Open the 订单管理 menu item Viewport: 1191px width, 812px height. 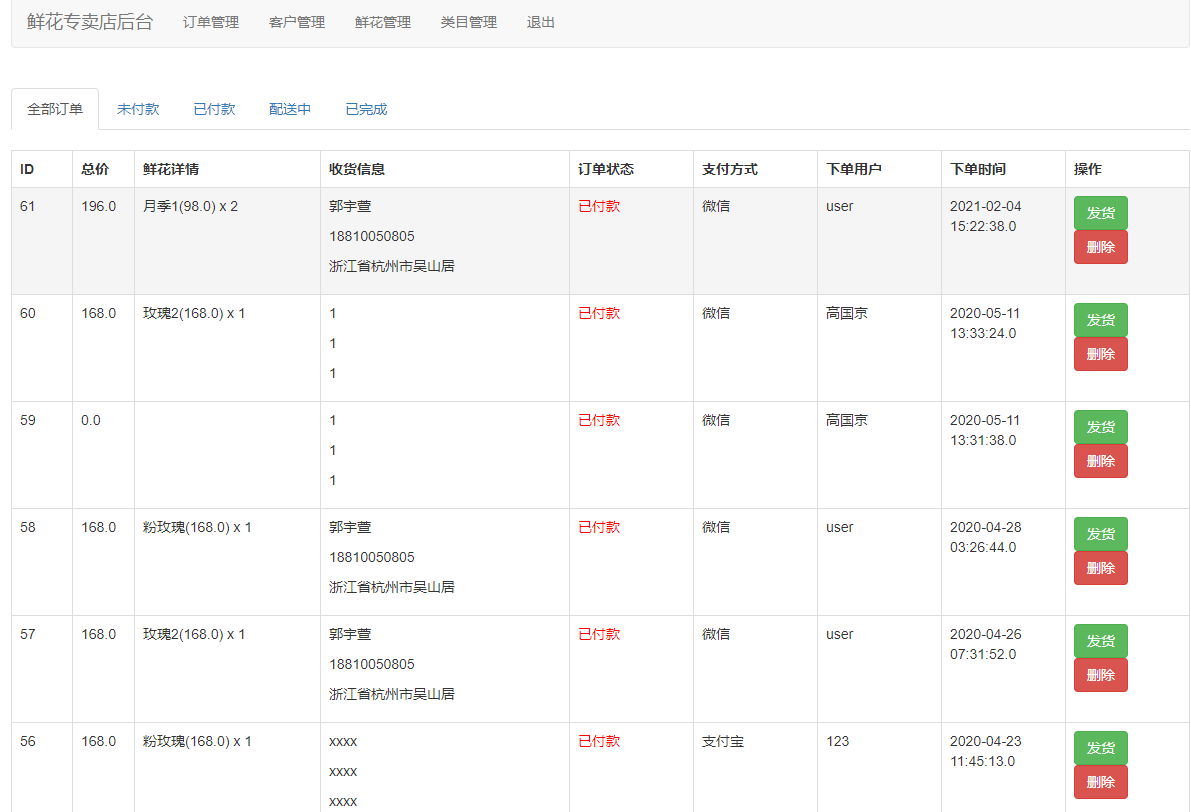pos(210,22)
